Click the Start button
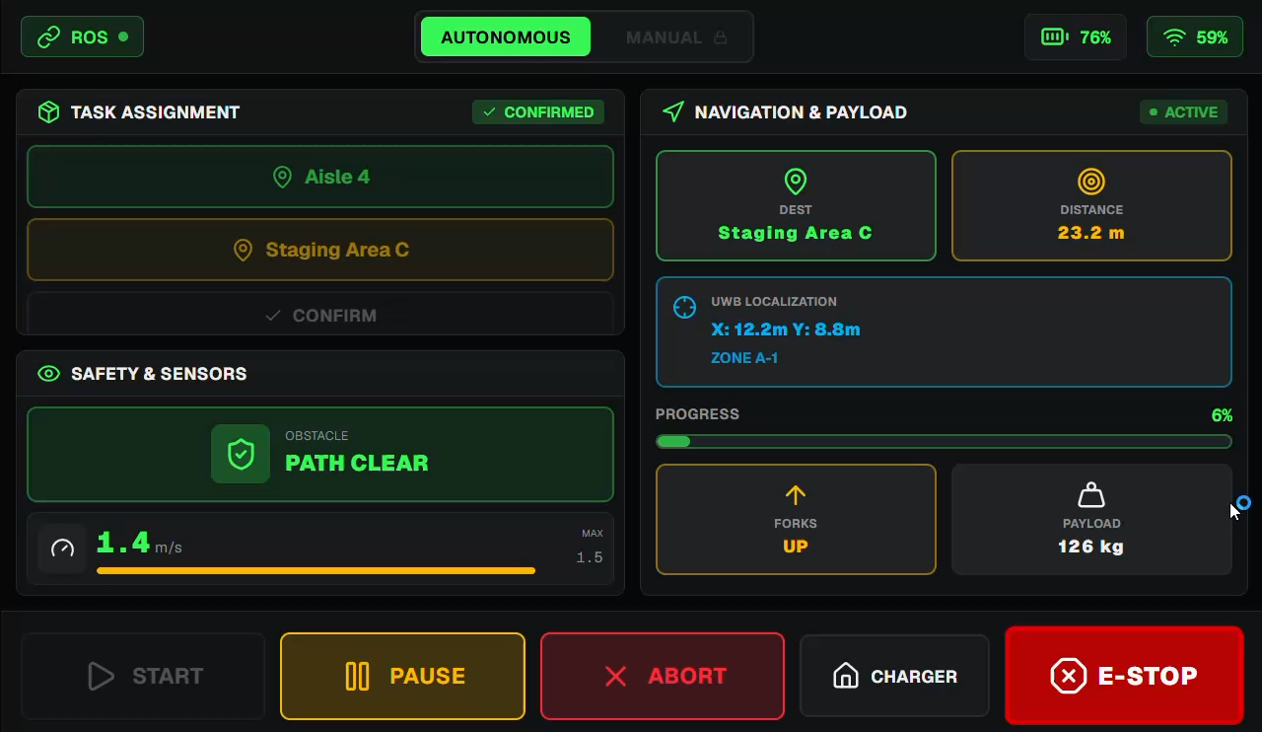Screen dimensions: 1262x732 (143, 676)
